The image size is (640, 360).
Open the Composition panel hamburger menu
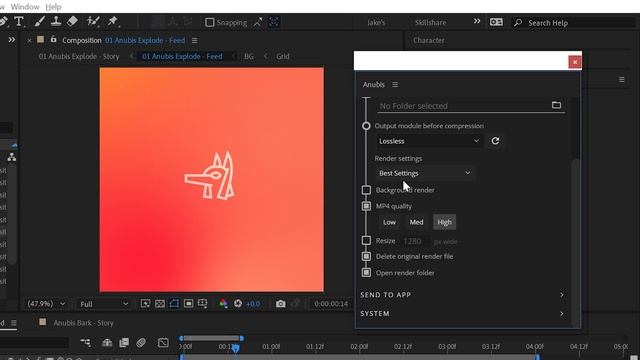tap(195, 40)
